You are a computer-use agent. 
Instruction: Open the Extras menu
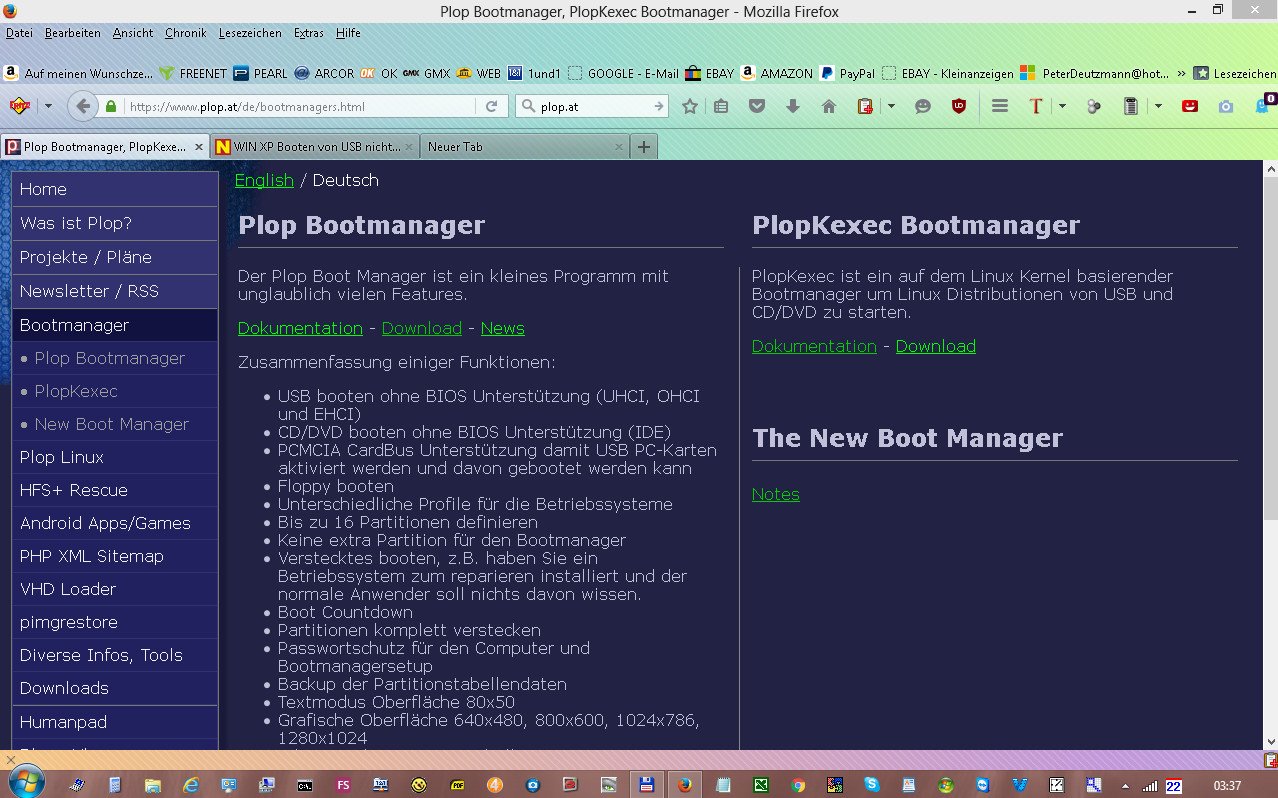click(x=309, y=33)
